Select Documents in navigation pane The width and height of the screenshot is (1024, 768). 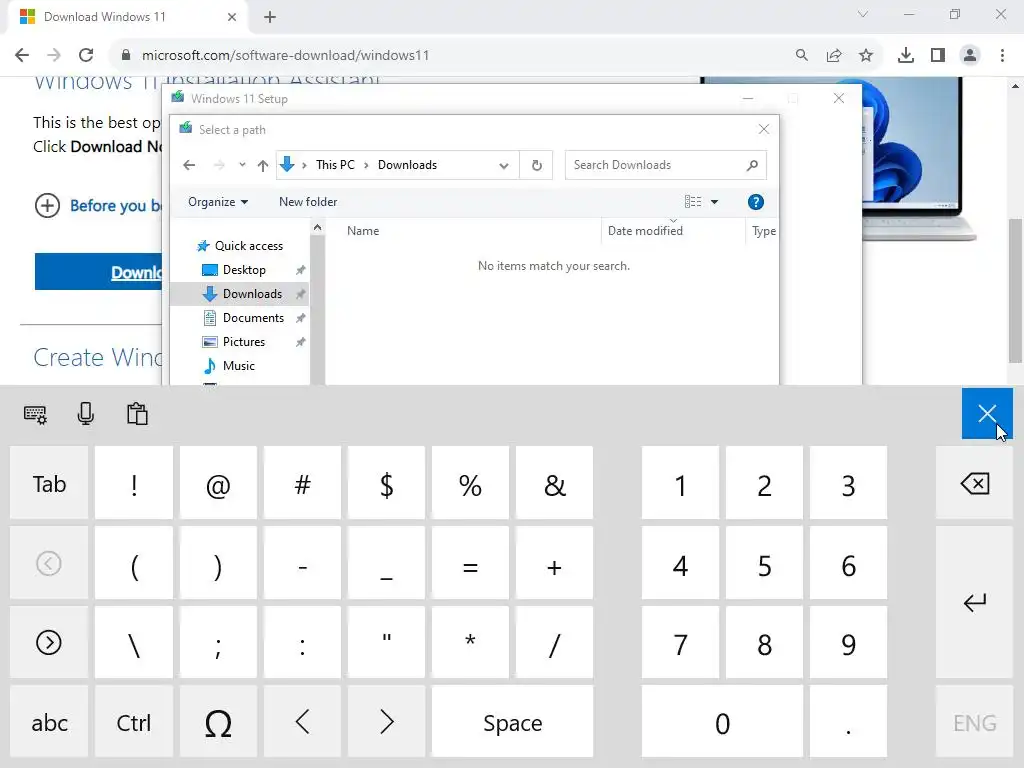tap(253, 318)
